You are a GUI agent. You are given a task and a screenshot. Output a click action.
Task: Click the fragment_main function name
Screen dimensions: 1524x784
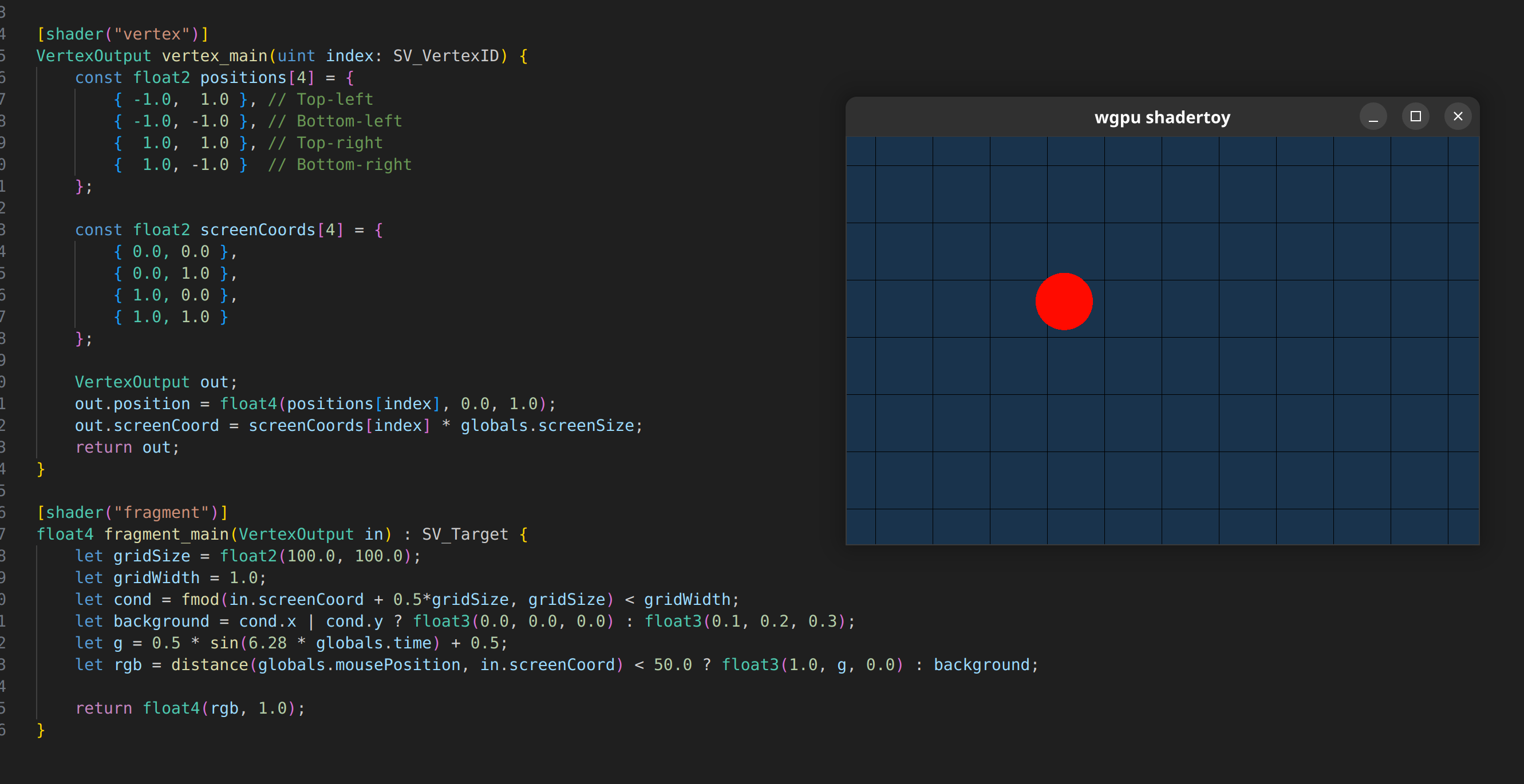pyautogui.click(x=166, y=534)
